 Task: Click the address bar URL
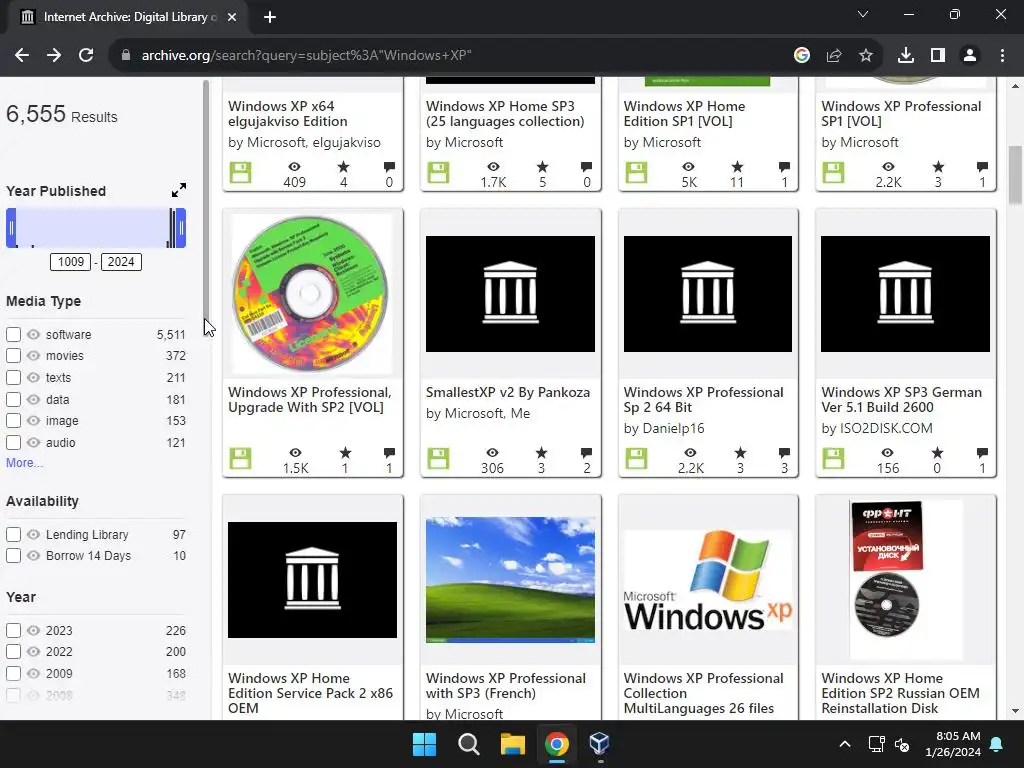coord(306,56)
